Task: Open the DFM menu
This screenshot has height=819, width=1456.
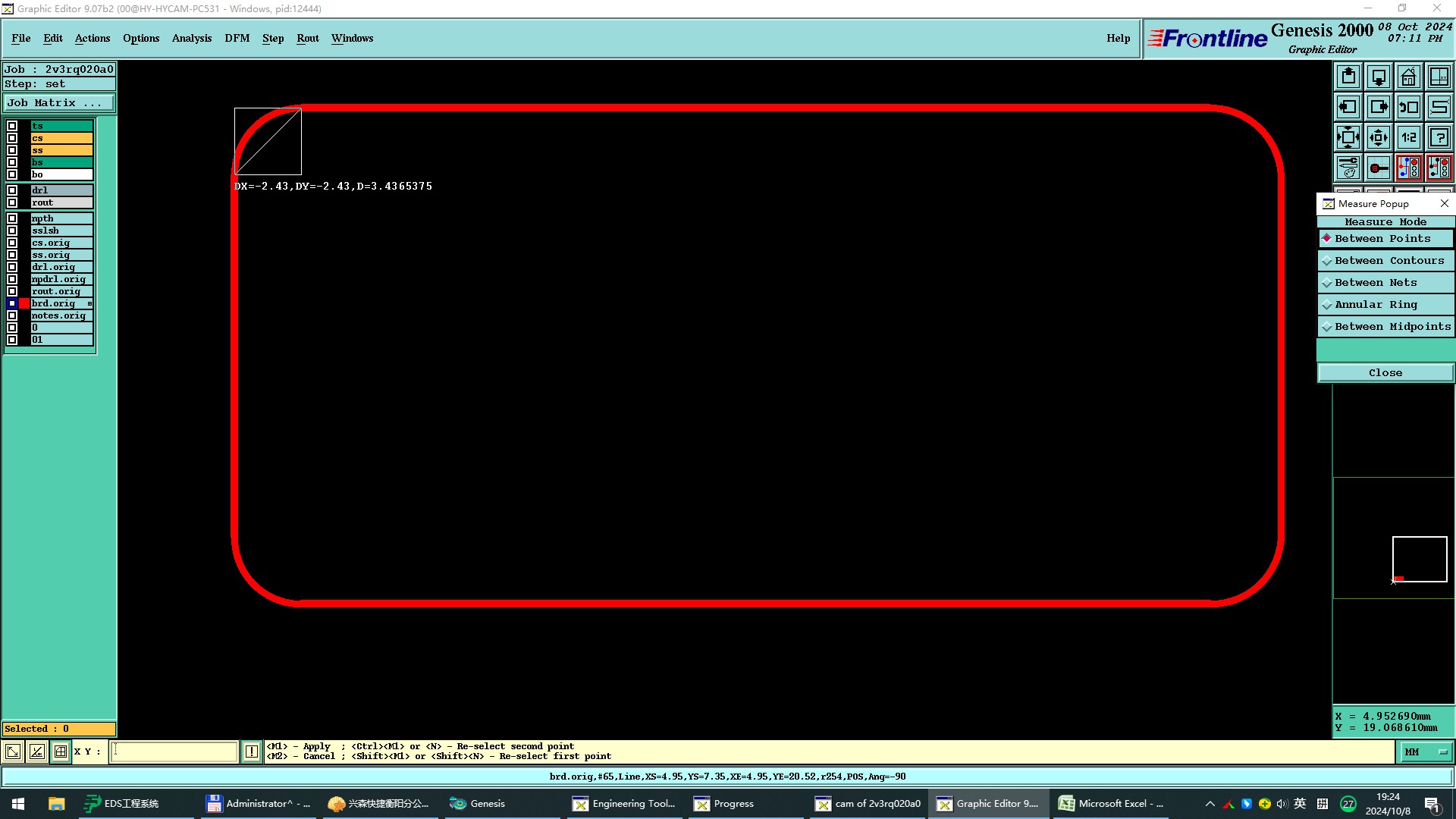Action: (237, 38)
